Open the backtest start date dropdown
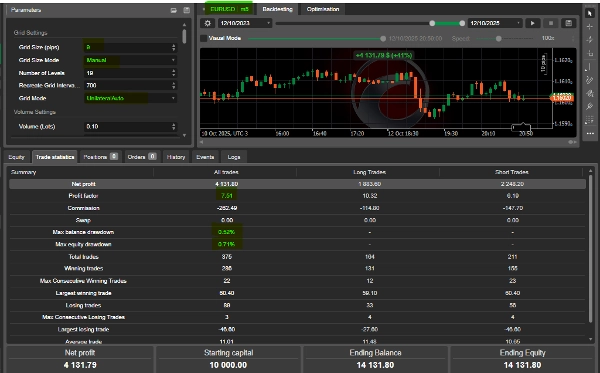The height and width of the screenshot is (373, 600). (x=245, y=23)
